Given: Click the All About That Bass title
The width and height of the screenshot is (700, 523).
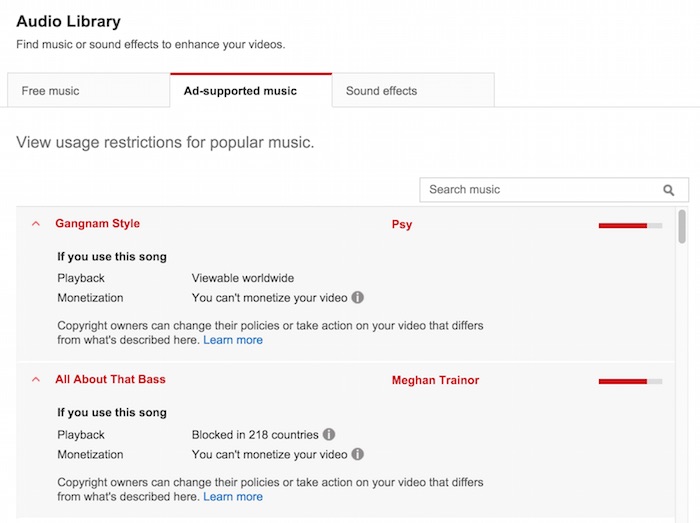Looking at the screenshot, I should pos(110,380).
